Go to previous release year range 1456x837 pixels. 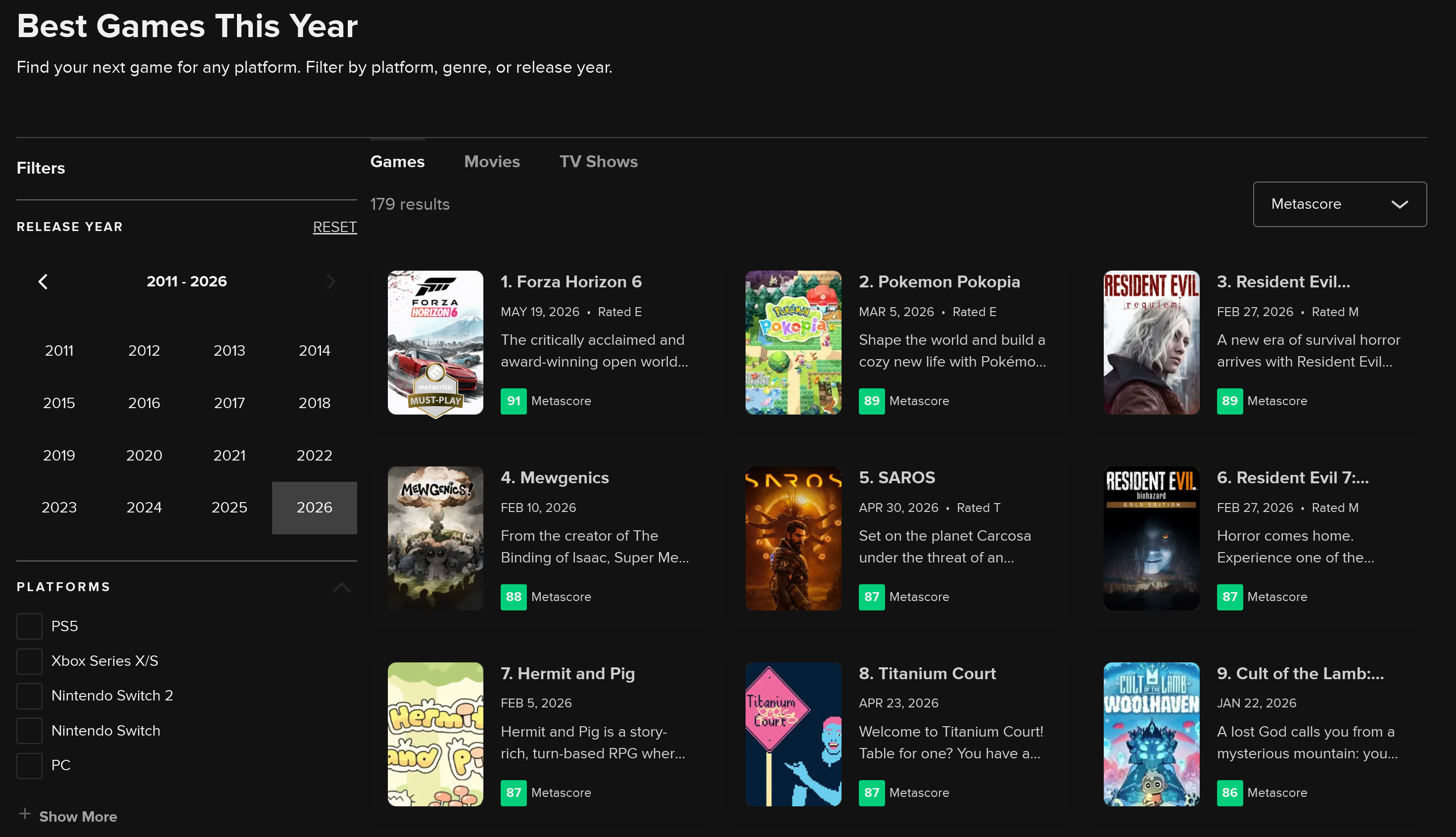click(43, 281)
